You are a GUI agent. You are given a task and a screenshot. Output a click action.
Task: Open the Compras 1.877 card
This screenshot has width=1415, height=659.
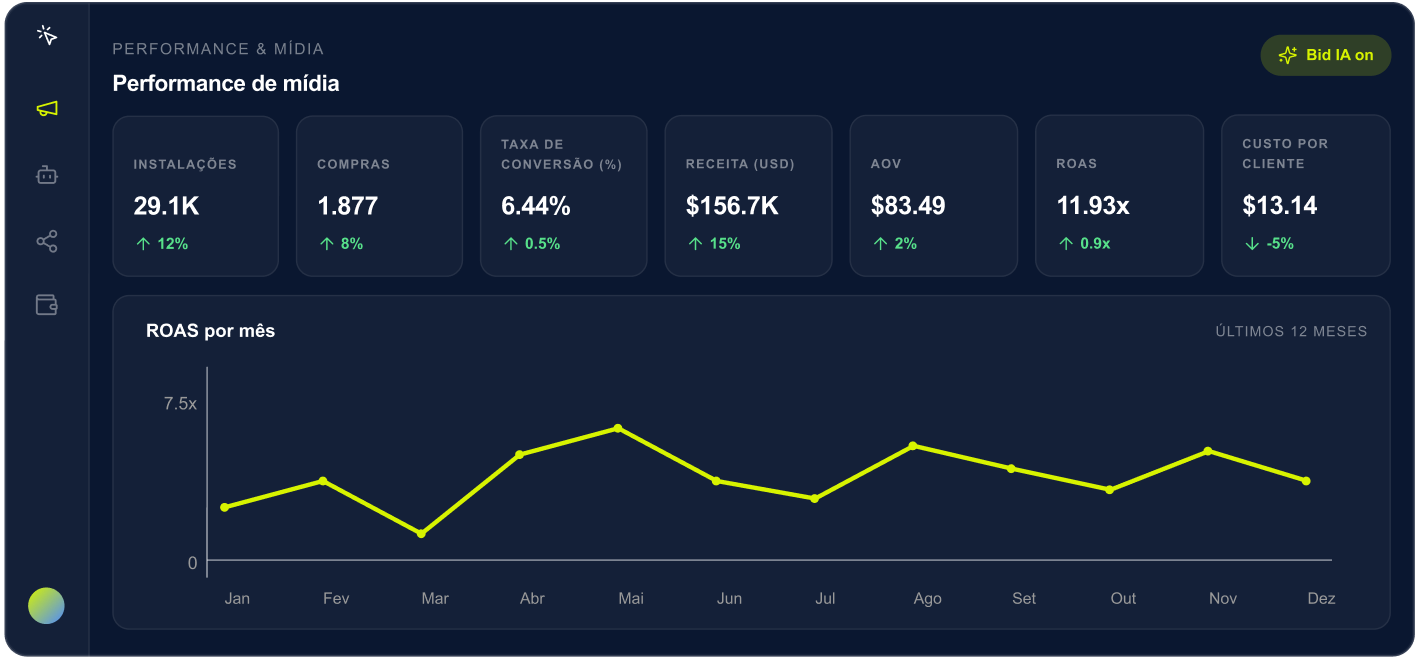pyautogui.click(x=379, y=196)
